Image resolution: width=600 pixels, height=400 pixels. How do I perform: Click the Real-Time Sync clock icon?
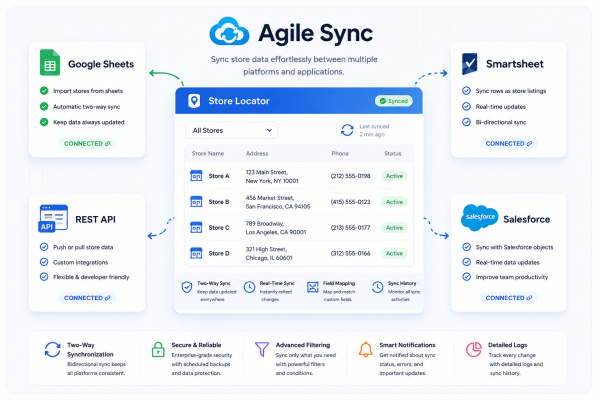[249, 287]
